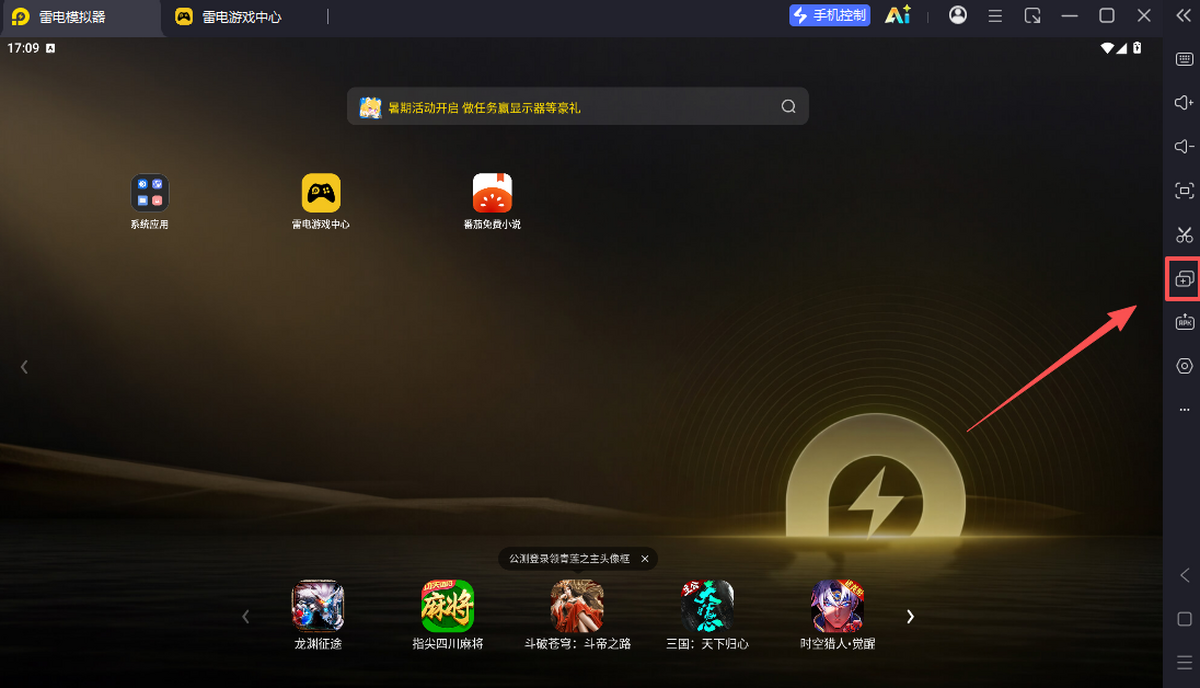Click the event mascot icon in search bar
The height and width of the screenshot is (688, 1200).
click(x=370, y=107)
